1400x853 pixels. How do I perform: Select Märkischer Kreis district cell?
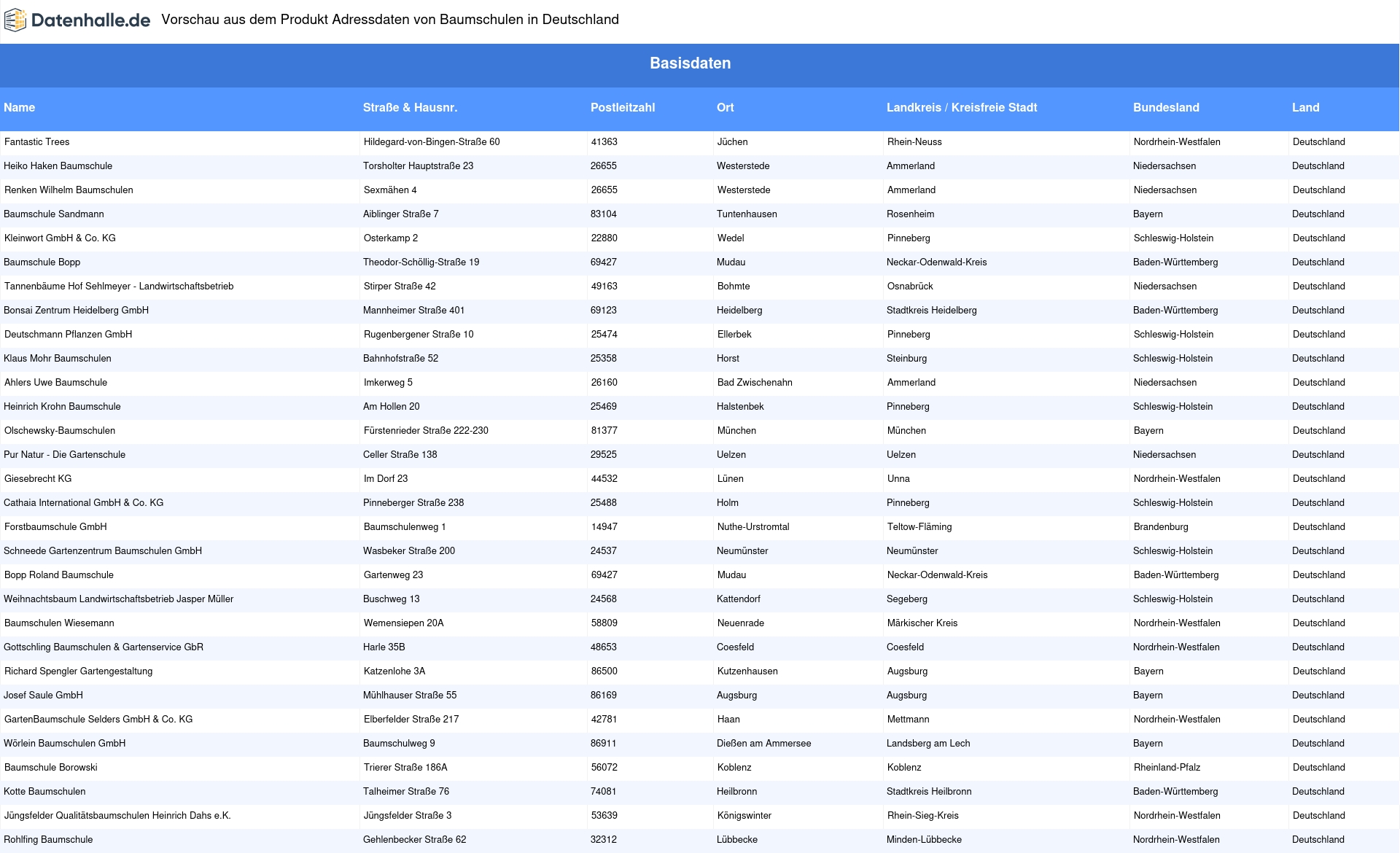(922, 623)
